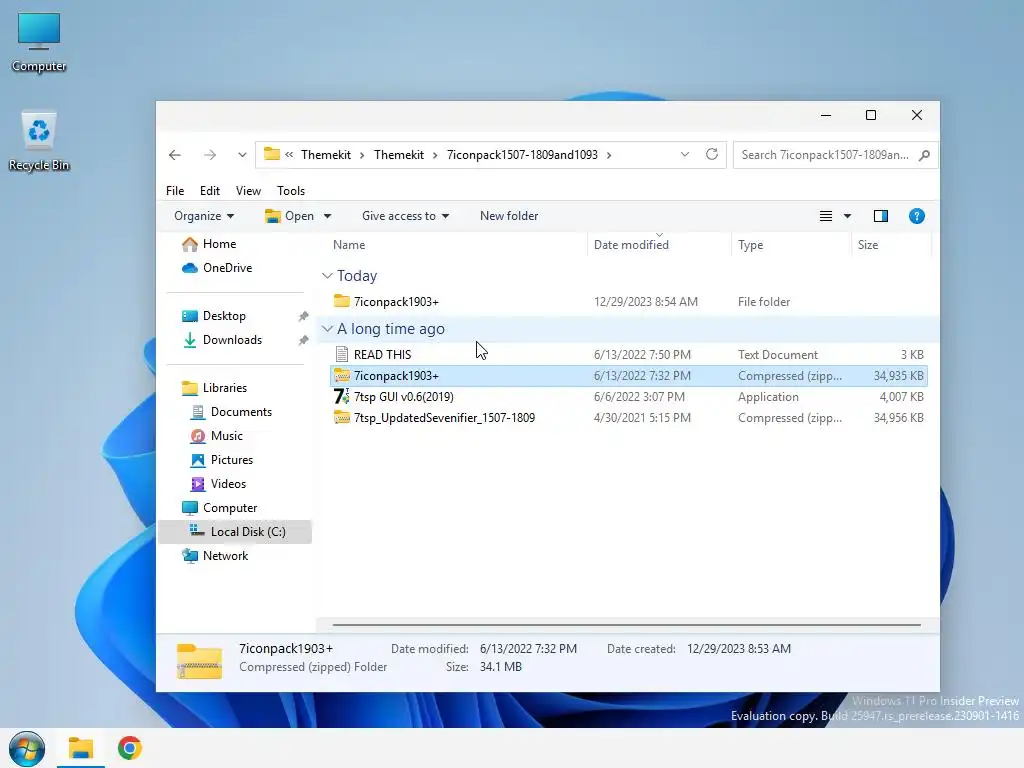Click the horizontal scrollbar in file list
The image size is (1024, 768).
tap(626, 625)
